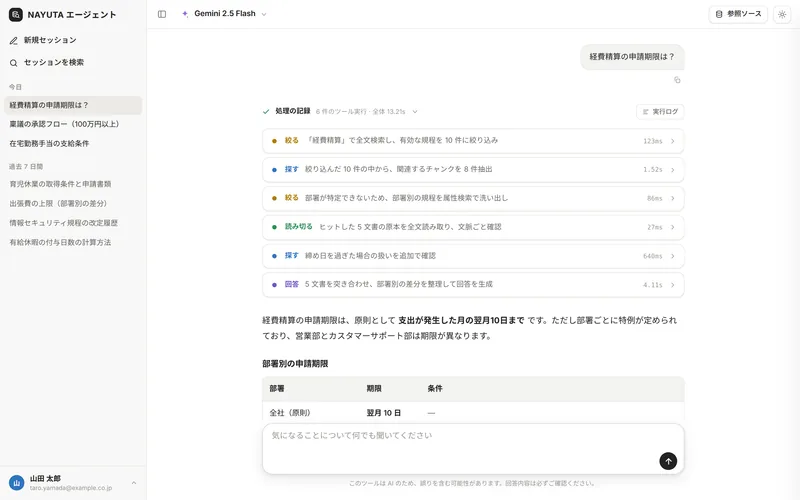800x500 pixels.
Task: Click the list icon in 実行ログ button
Action: click(x=645, y=112)
